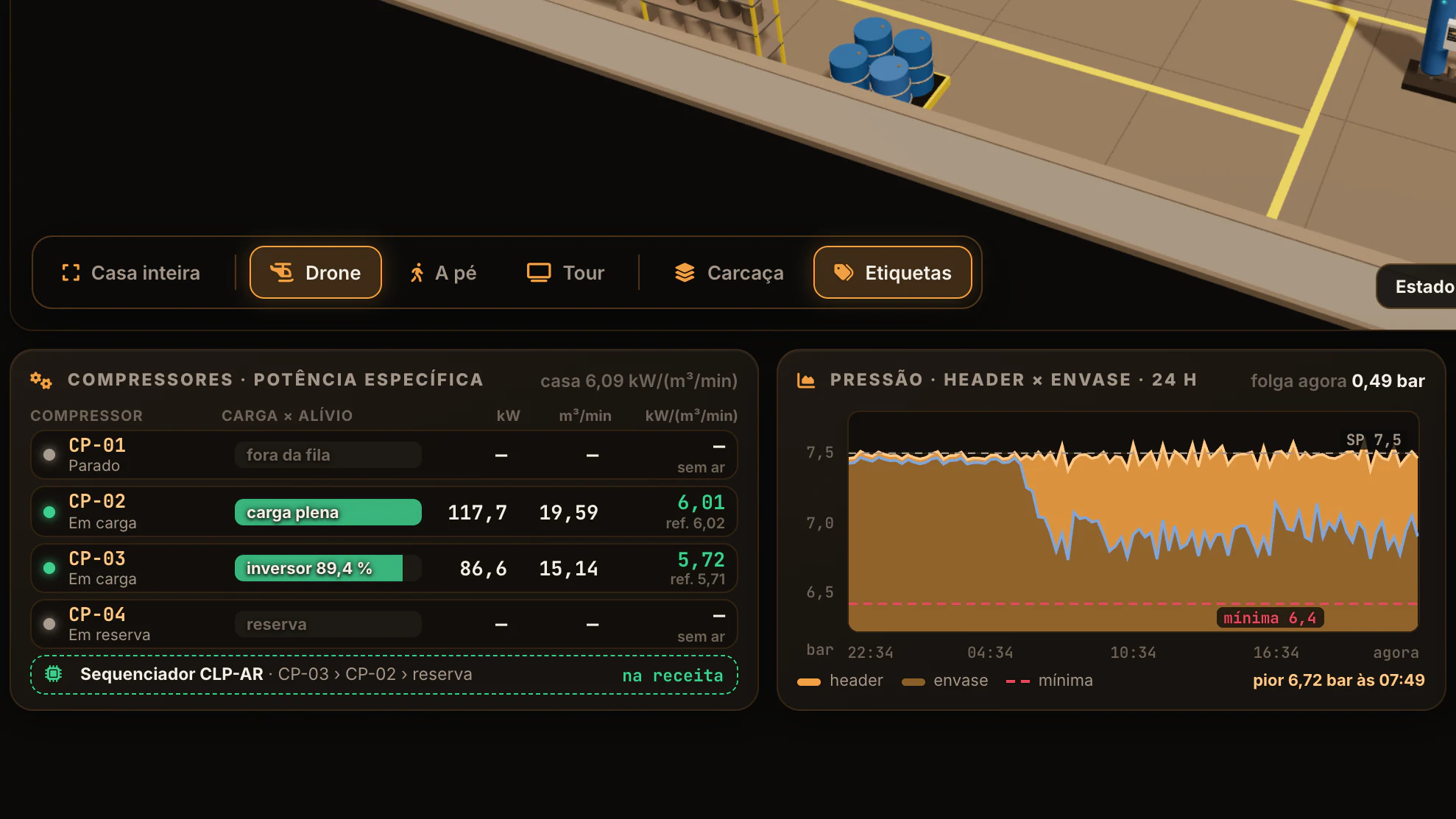This screenshot has height=819, width=1456.
Task: Switch to Drone view mode
Action: coord(316,272)
